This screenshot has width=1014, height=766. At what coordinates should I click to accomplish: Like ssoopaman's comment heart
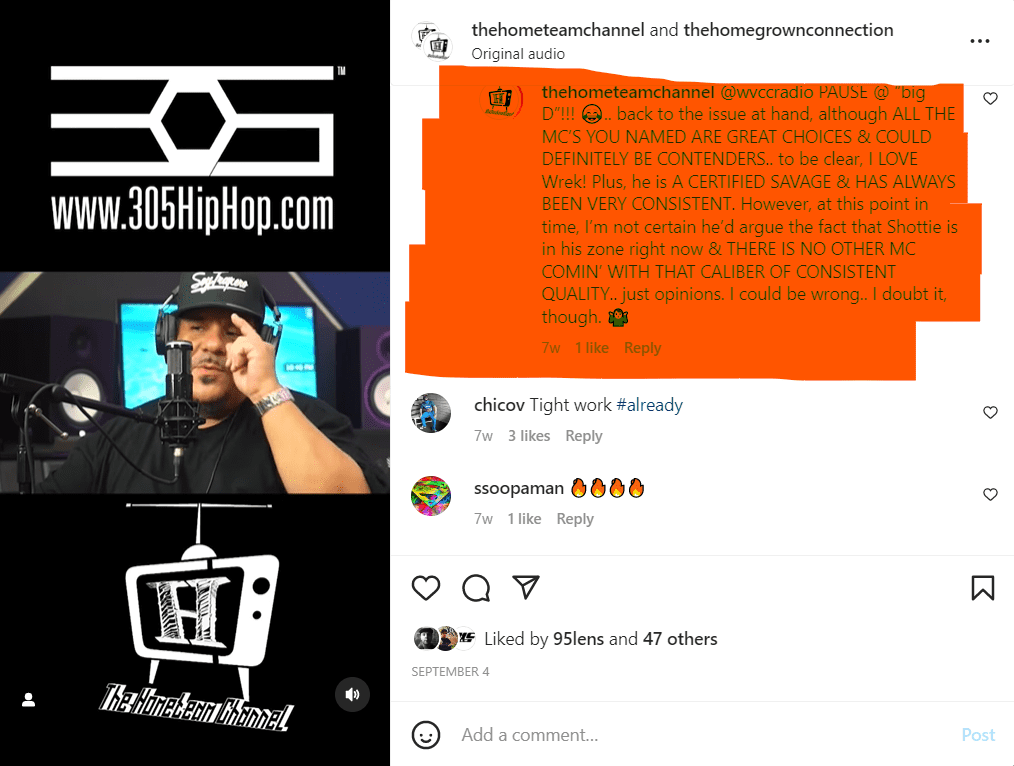click(990, 495)
